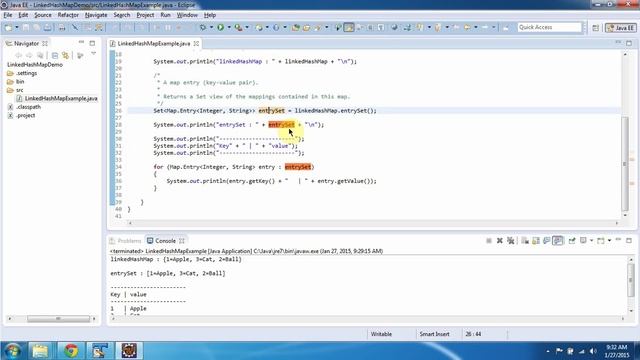Close the LinkedHashMapExample.java editor tab
The image size is (640, 360).
[196, 43]
